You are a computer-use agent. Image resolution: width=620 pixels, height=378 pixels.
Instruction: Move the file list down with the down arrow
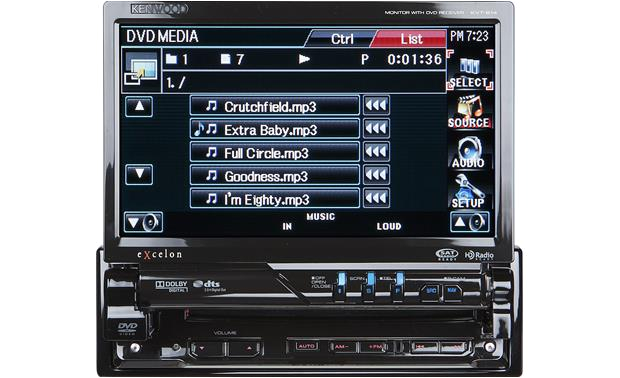(139, 174)
